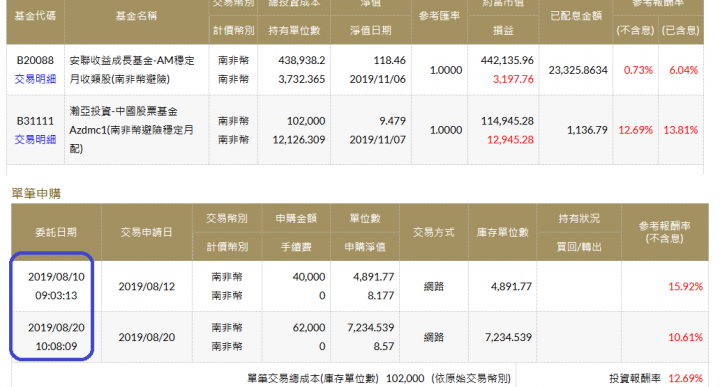The width and height of the screenshot is (720, 387).
Task: Open 交易明細 link under B31111
Action: coord(35,139)
